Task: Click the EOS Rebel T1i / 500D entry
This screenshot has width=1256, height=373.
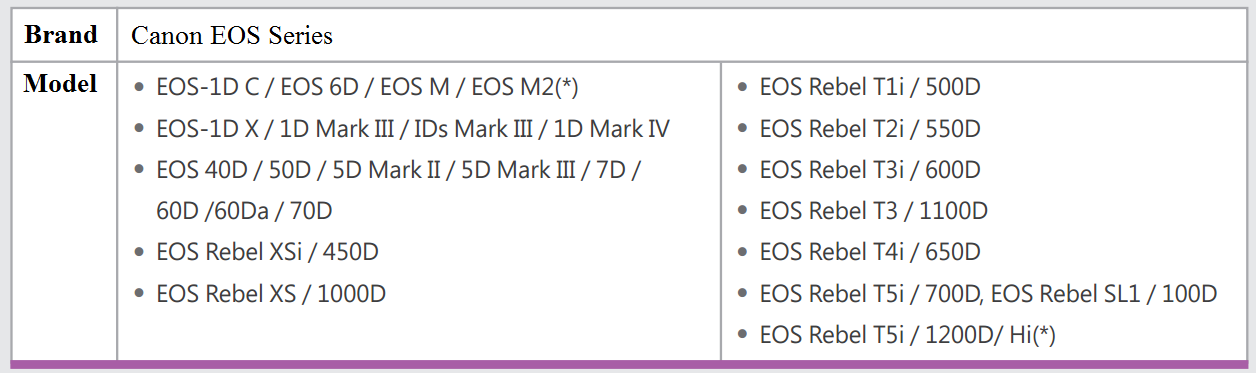Action: [x=870, y=87]
